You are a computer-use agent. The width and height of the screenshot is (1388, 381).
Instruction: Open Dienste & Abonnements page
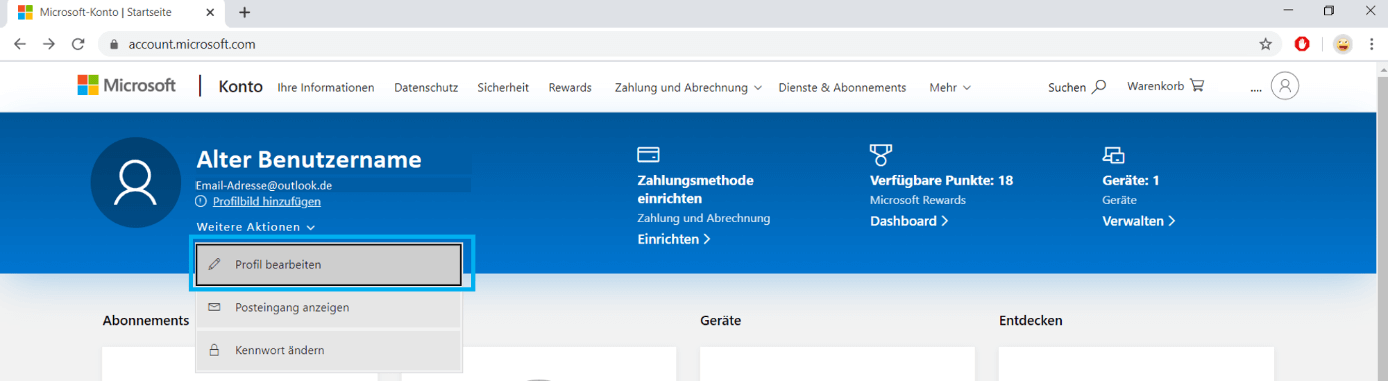[x=842, y=87]
